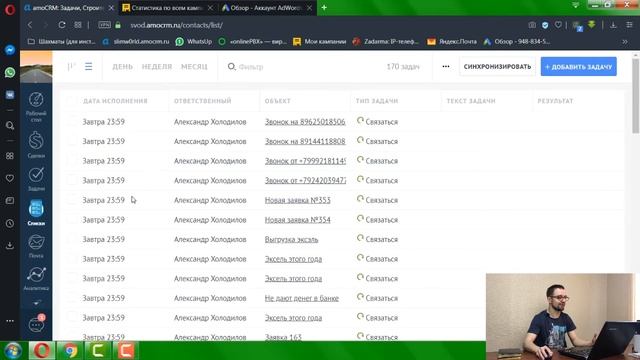640x360 pixels.
Task: Click the СИНХРОНИЗИРОВАТЬ button
Action: pyautogui.click(x=497, y=67)
